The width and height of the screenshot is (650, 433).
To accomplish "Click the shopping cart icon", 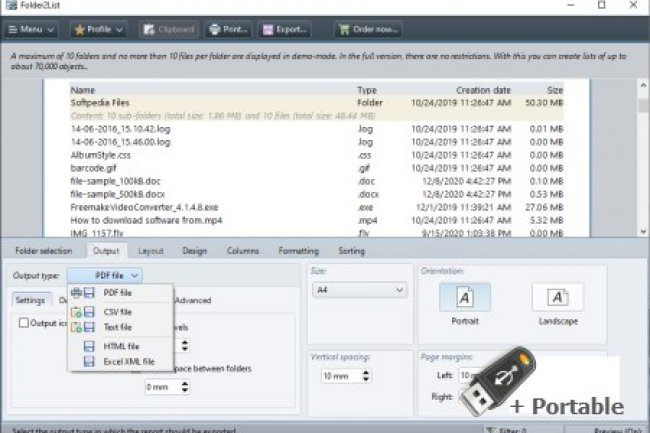I will pos(344,29).
